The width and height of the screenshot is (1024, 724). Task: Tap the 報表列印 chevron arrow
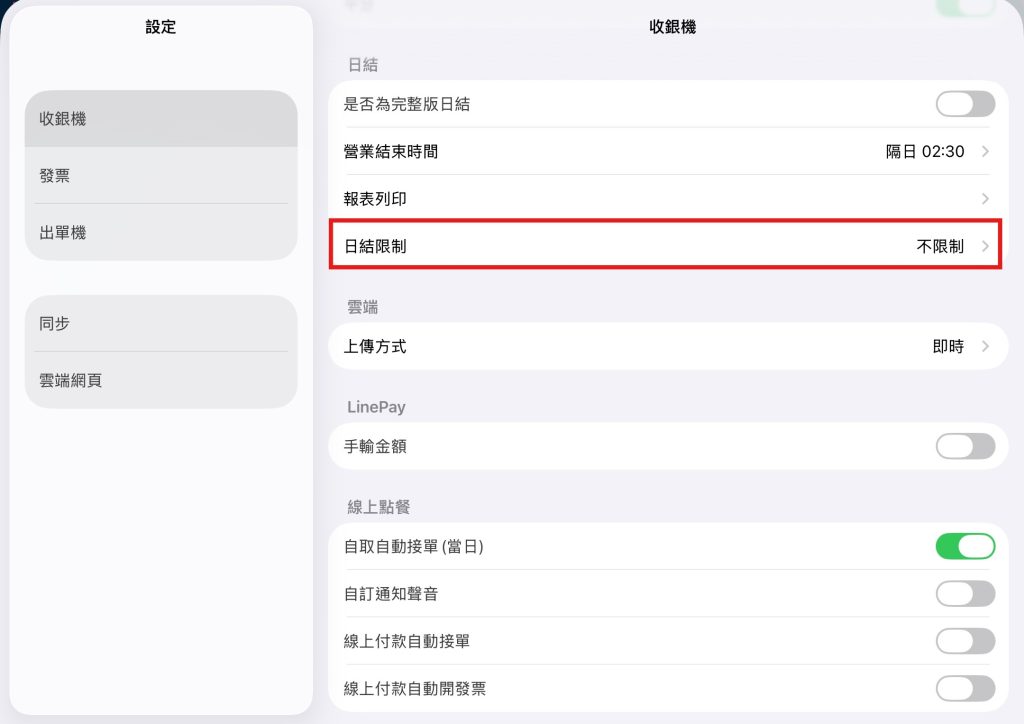985,198
